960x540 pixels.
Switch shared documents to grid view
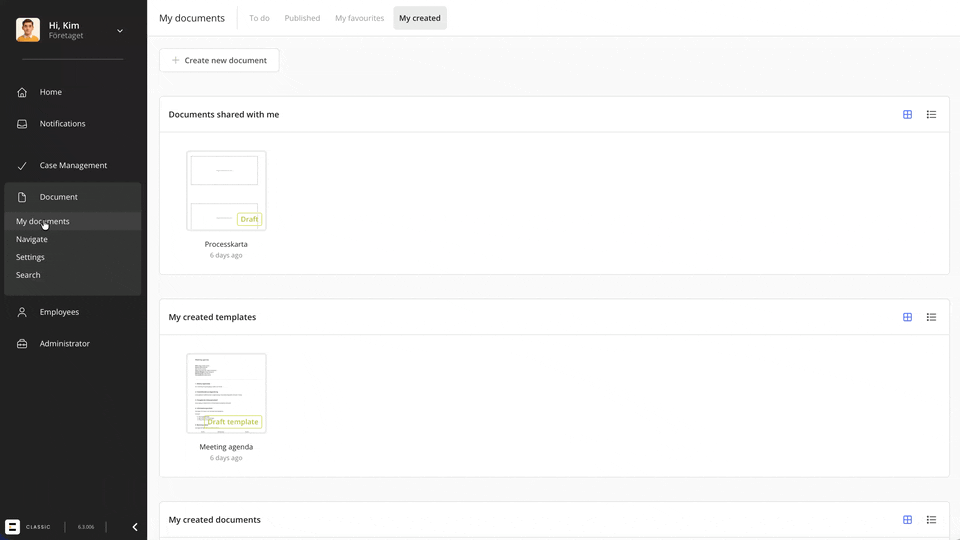click(x=907, y=114)
